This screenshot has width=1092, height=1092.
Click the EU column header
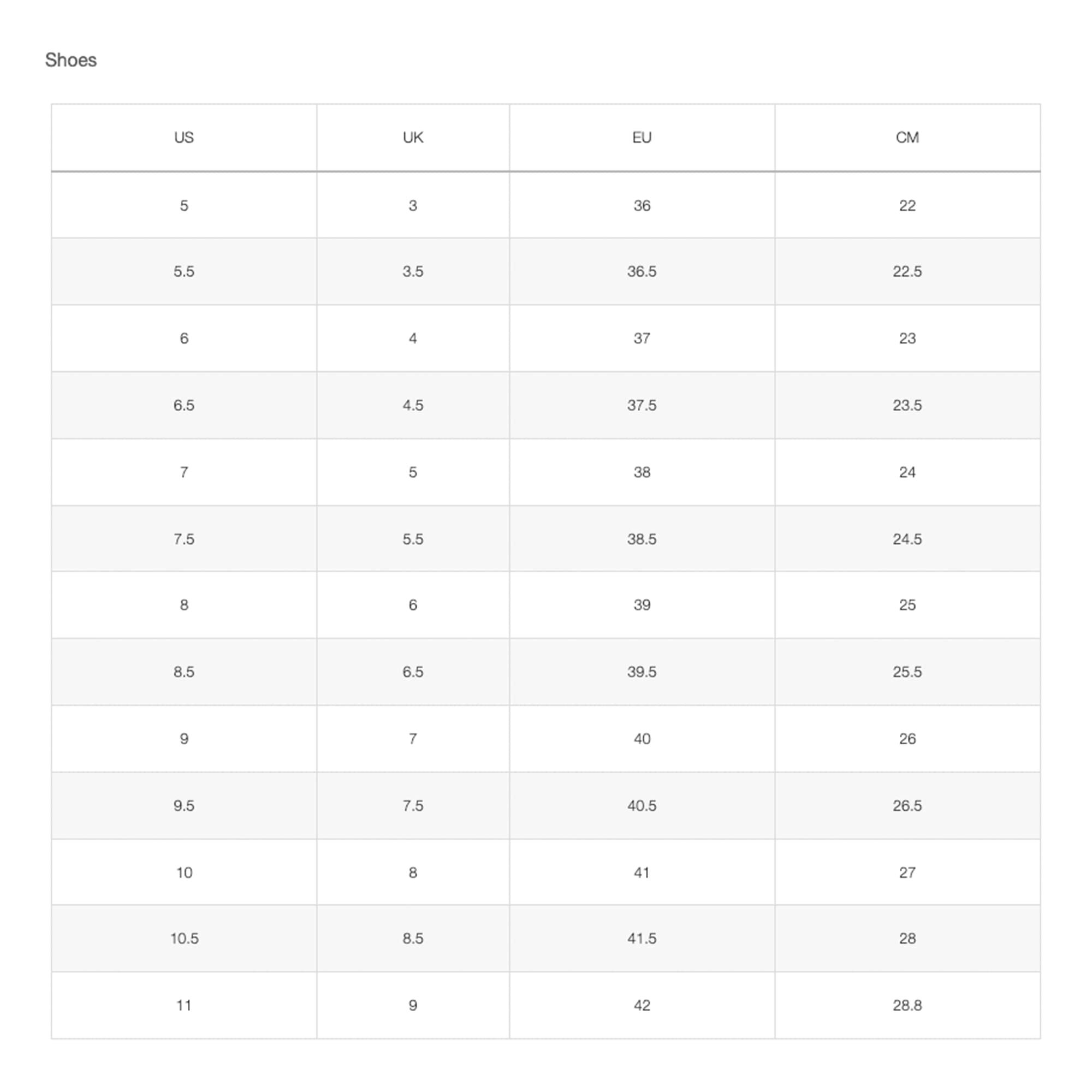pyautogui.click(x=642, y=138)
